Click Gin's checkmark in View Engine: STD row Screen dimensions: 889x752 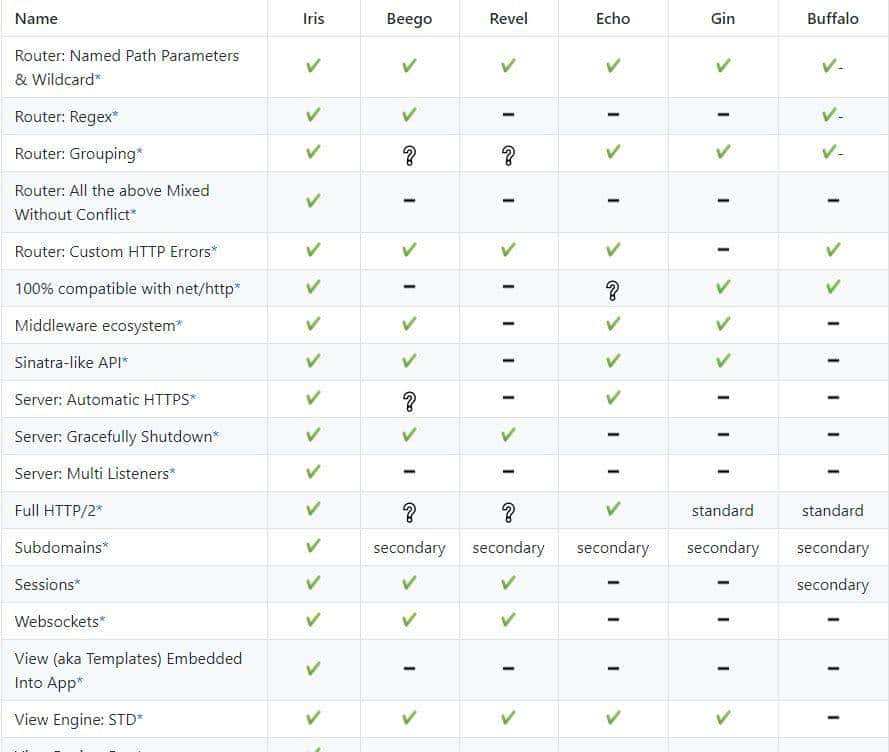pos(723,717)
